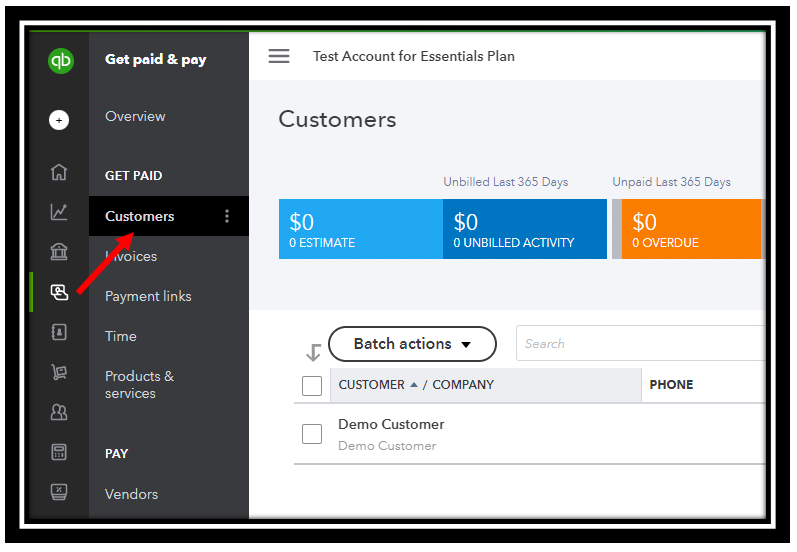Screen dimensions: 797x552
Task: Toggle the hamburger navigation menu
Action: pyautogui.click(x=279, y=56)
